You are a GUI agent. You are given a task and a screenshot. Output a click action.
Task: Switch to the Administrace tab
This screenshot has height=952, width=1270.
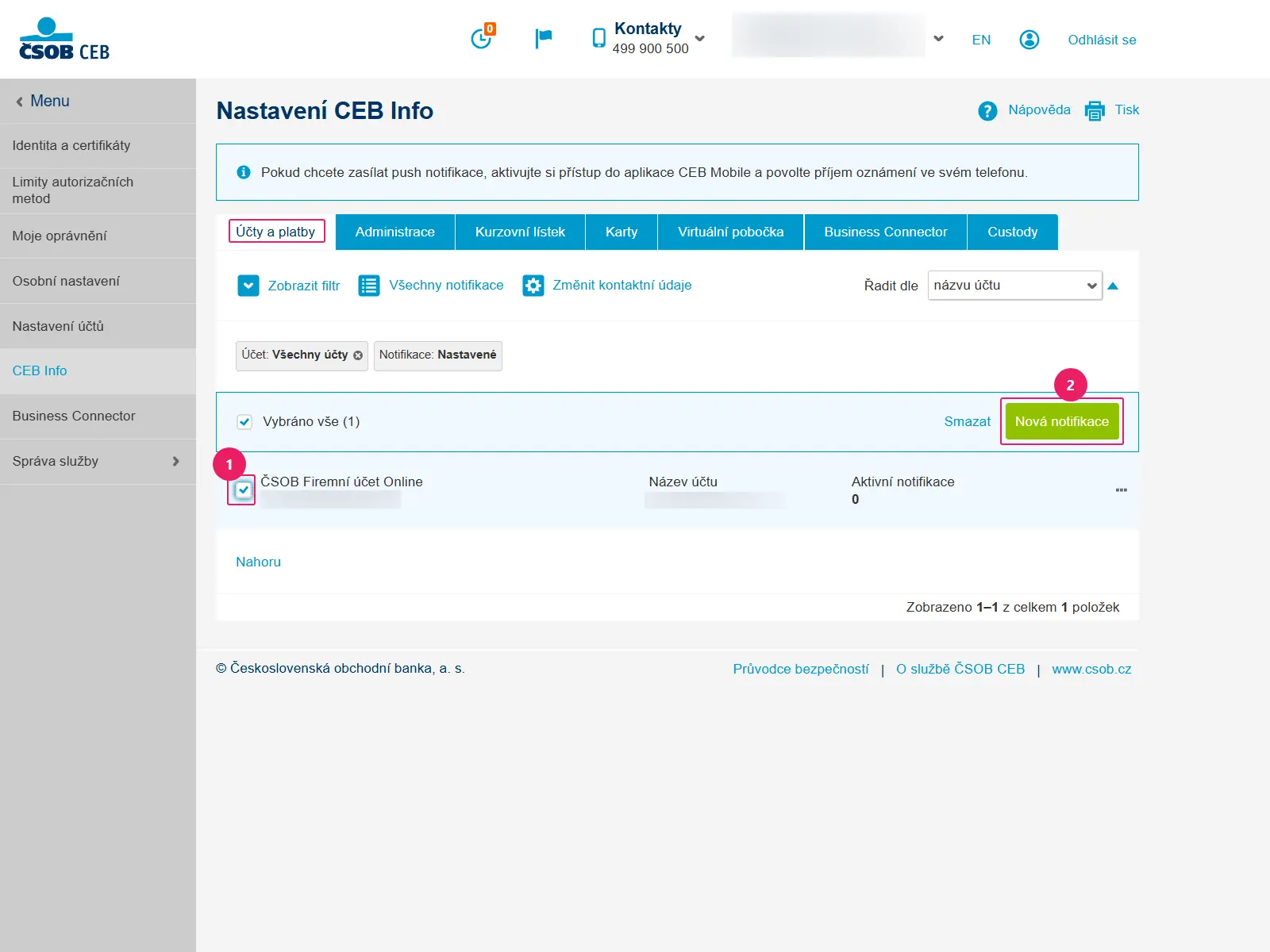click(x=395, y=232)
